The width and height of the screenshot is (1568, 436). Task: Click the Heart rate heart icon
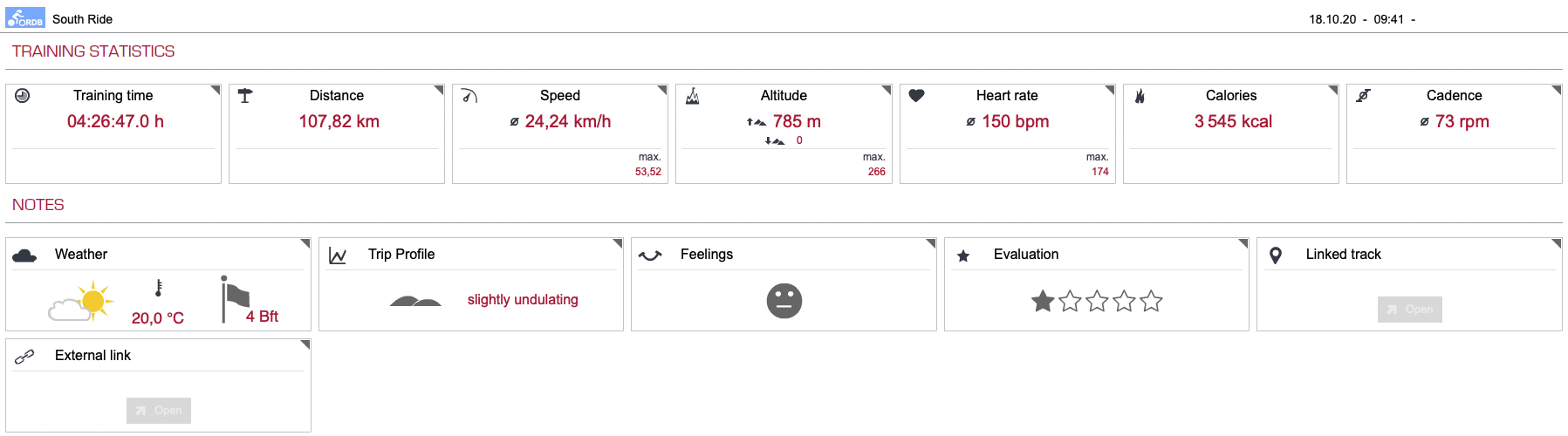916,96
